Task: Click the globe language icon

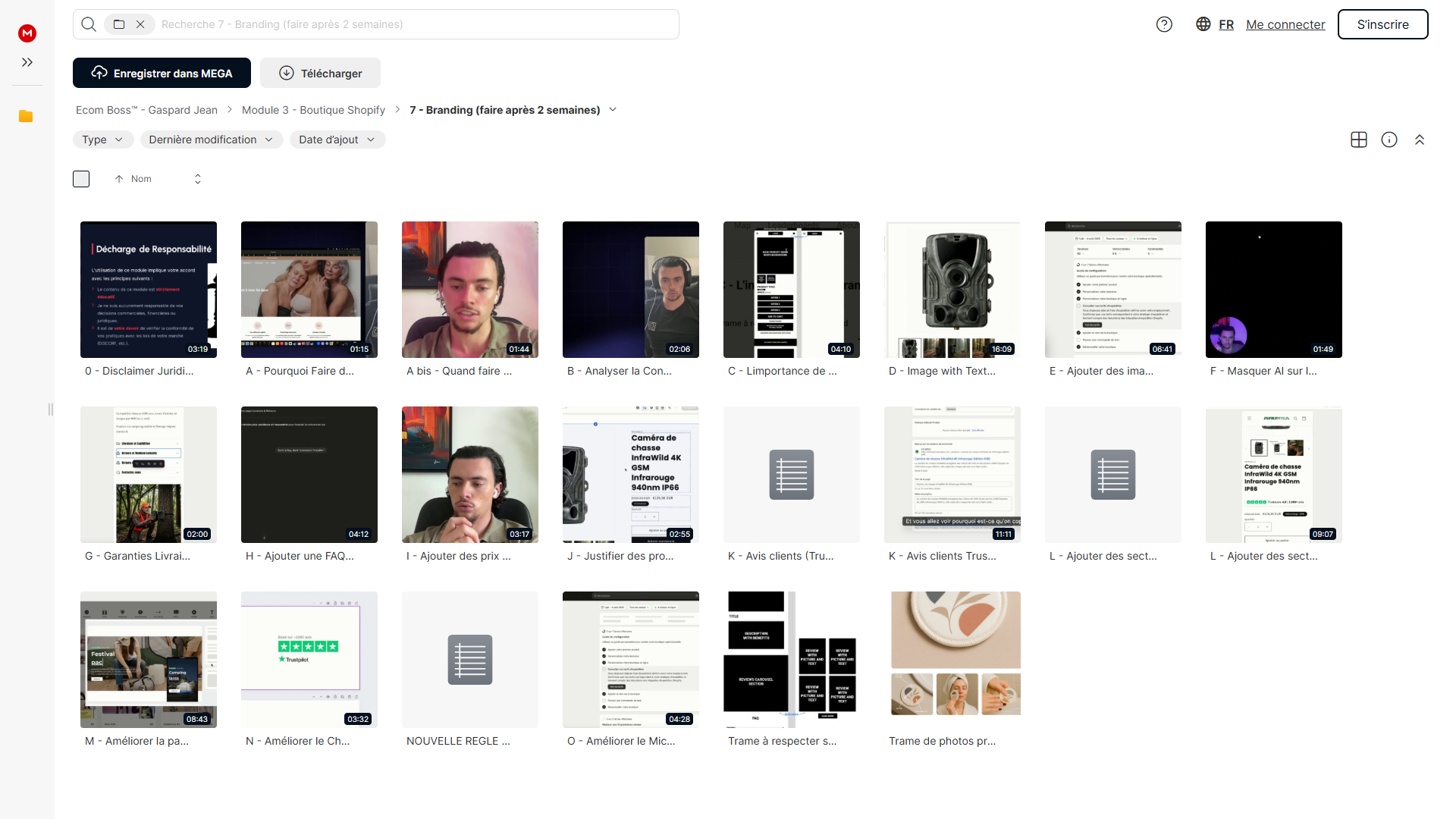Action: 1203,24
